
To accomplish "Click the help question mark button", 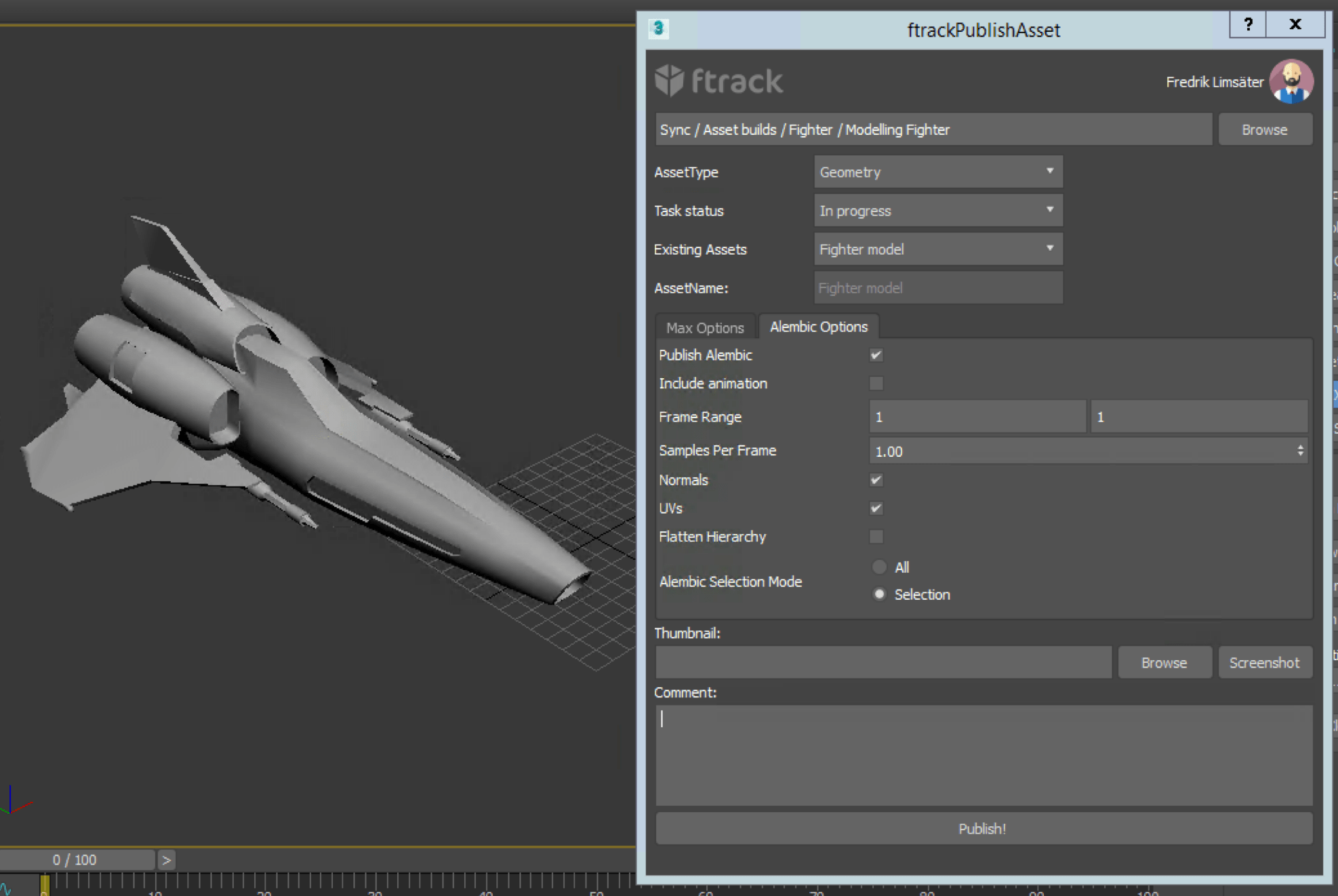I will click(1248, 25).
